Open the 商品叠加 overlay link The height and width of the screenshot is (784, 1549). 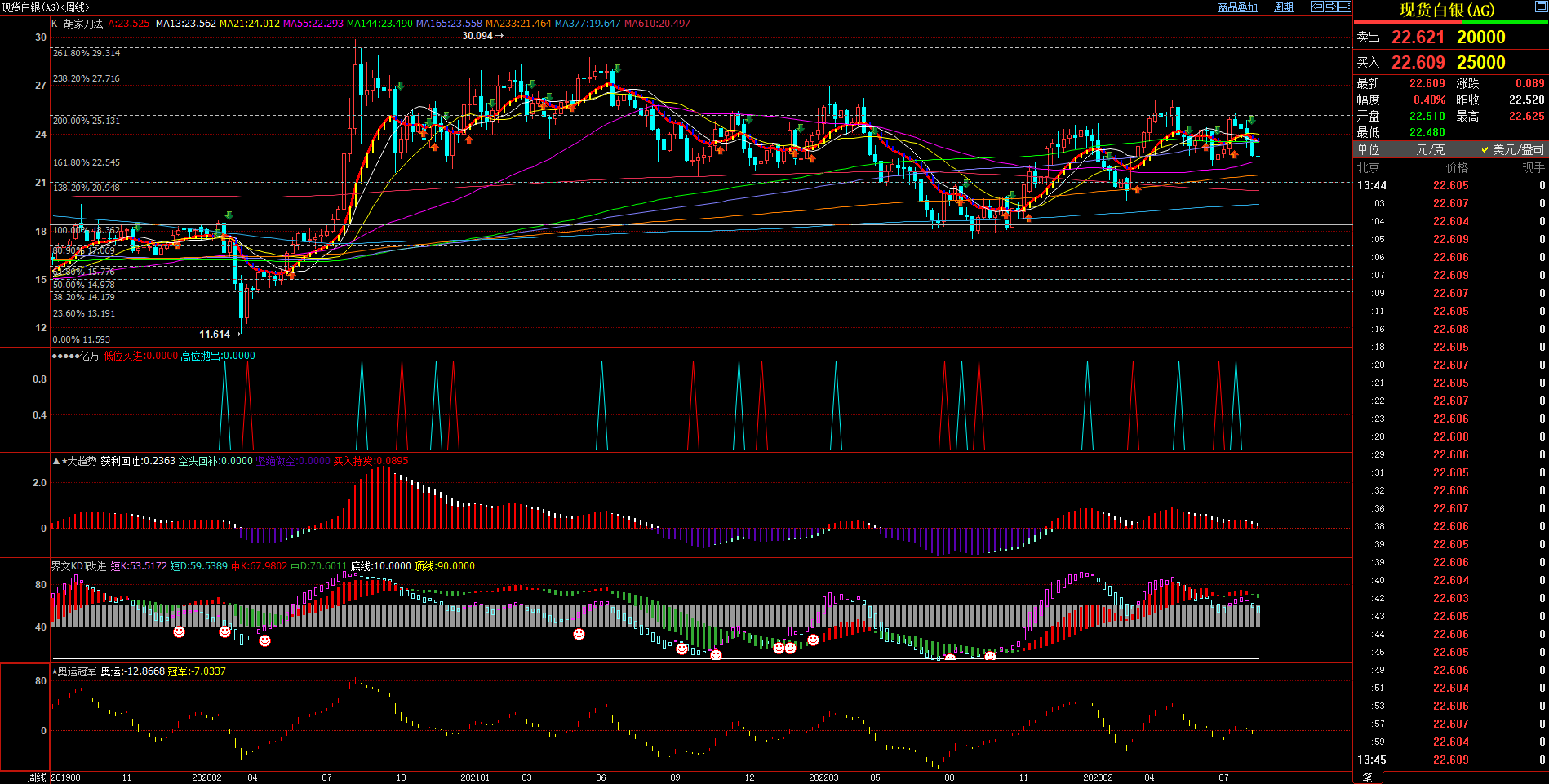click(1237, 7)
